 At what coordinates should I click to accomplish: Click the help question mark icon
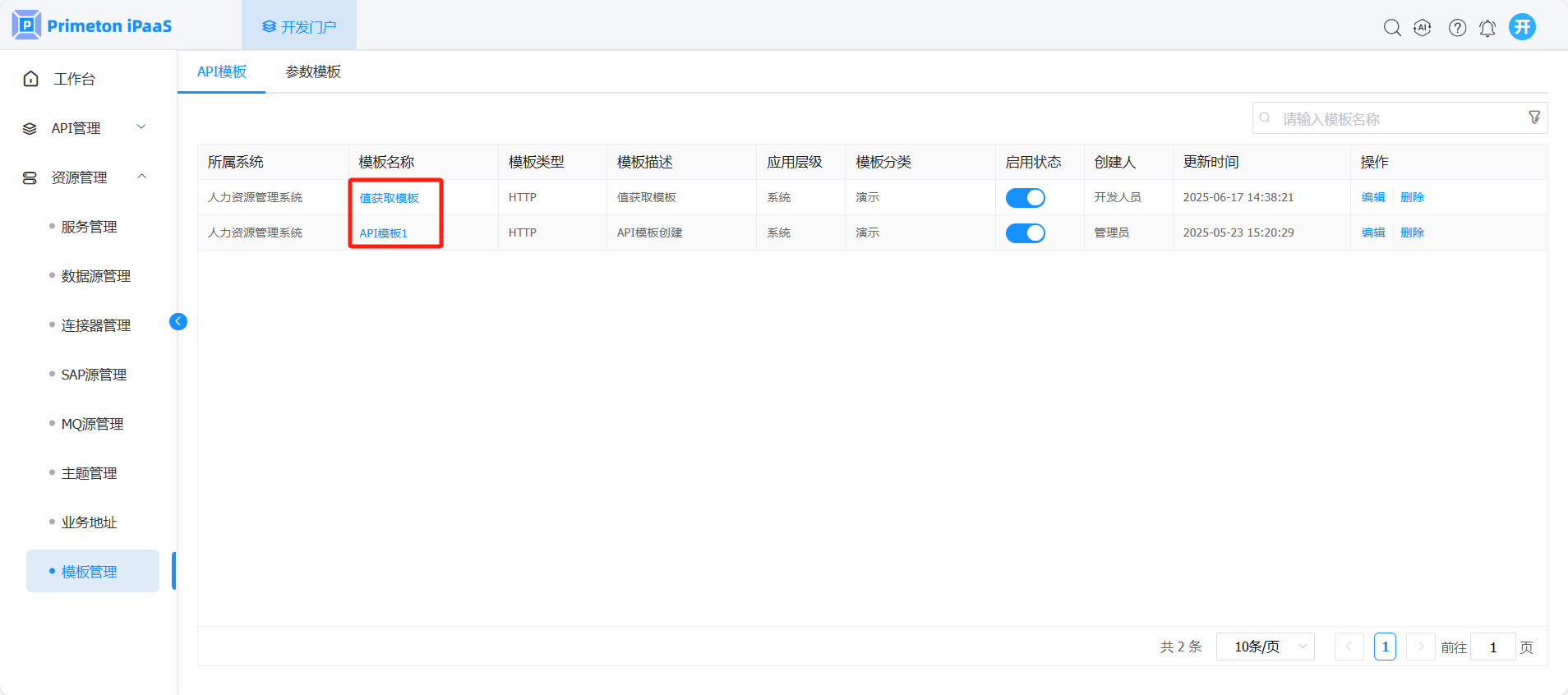pyautogui.click(x=1457, y=27)
